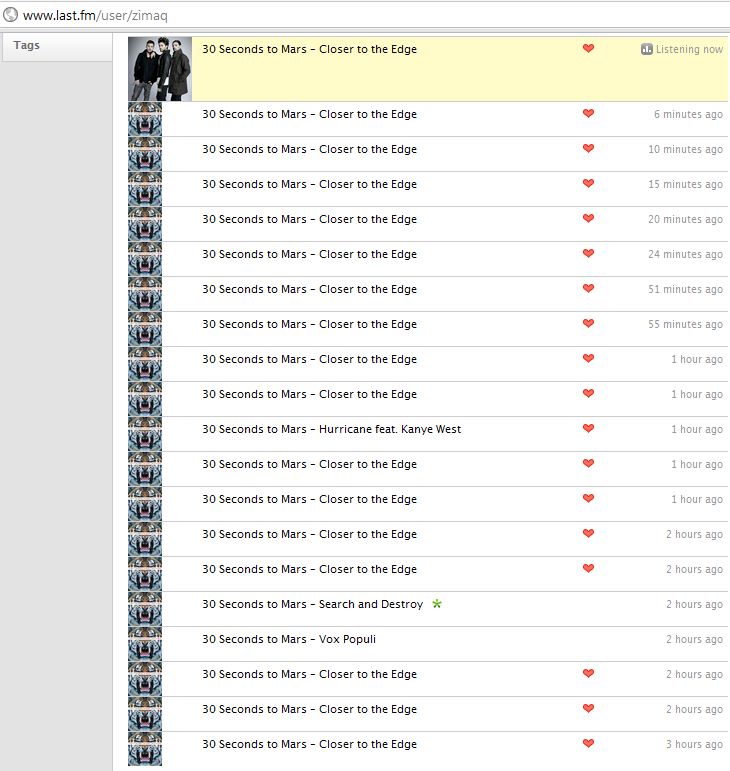Open Closer to the Edge played 15 minutes ago
This screenshot has height=771, width=730.
coord(368,184)
